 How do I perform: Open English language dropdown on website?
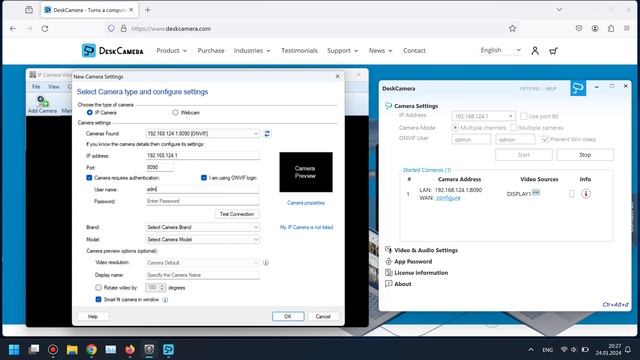click(500, 50)
